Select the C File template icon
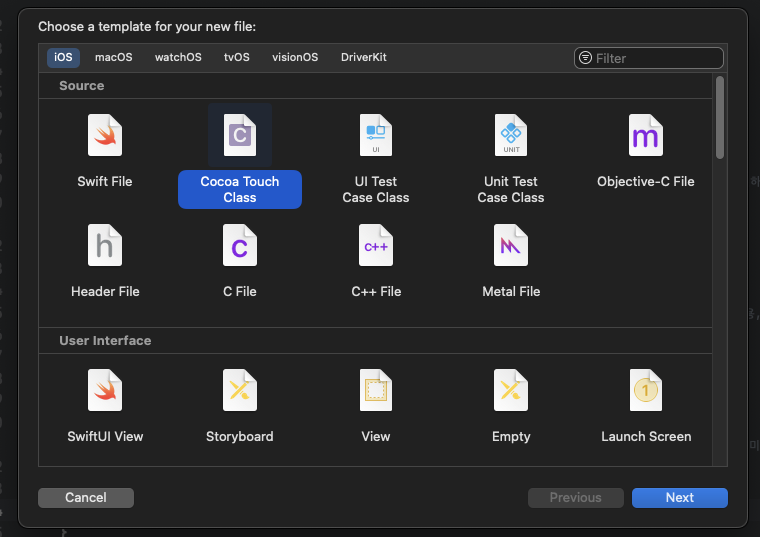 click(240, 245)
